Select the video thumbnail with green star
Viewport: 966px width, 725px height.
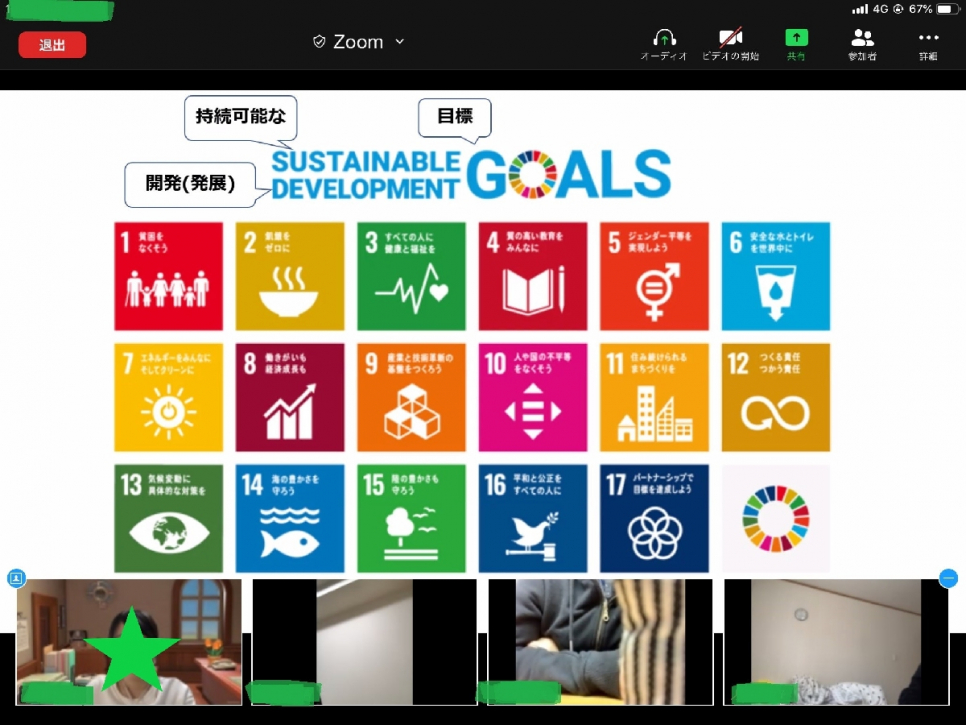129,642
